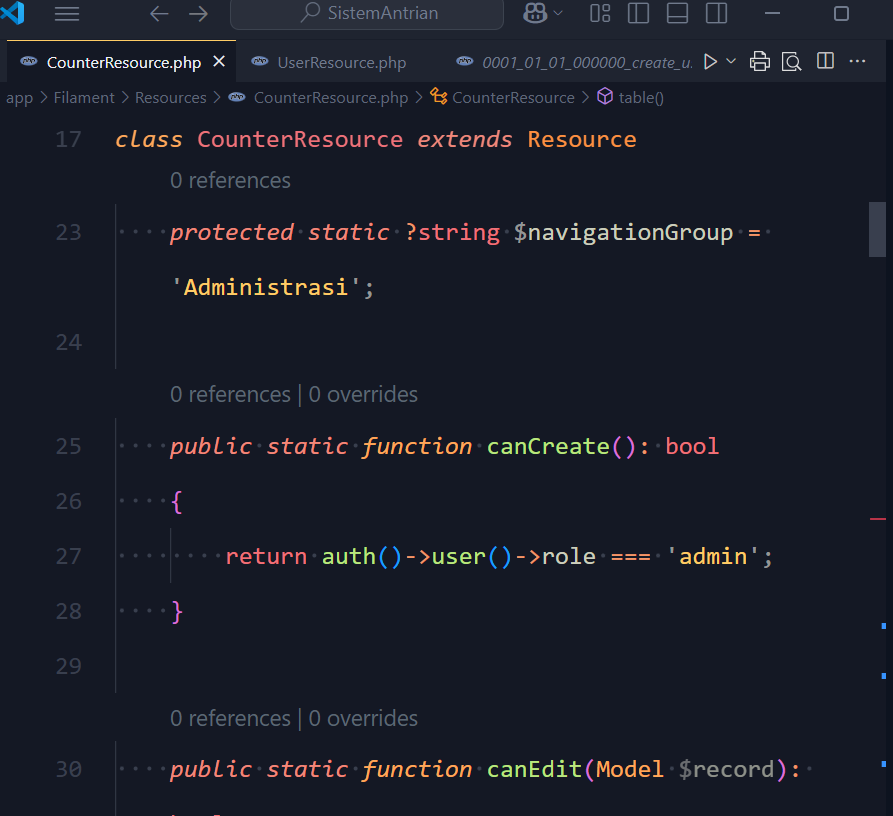This screenshot has width=893, height=816.
Task: Open the Copilot chat icon
Action: point(534,14)
